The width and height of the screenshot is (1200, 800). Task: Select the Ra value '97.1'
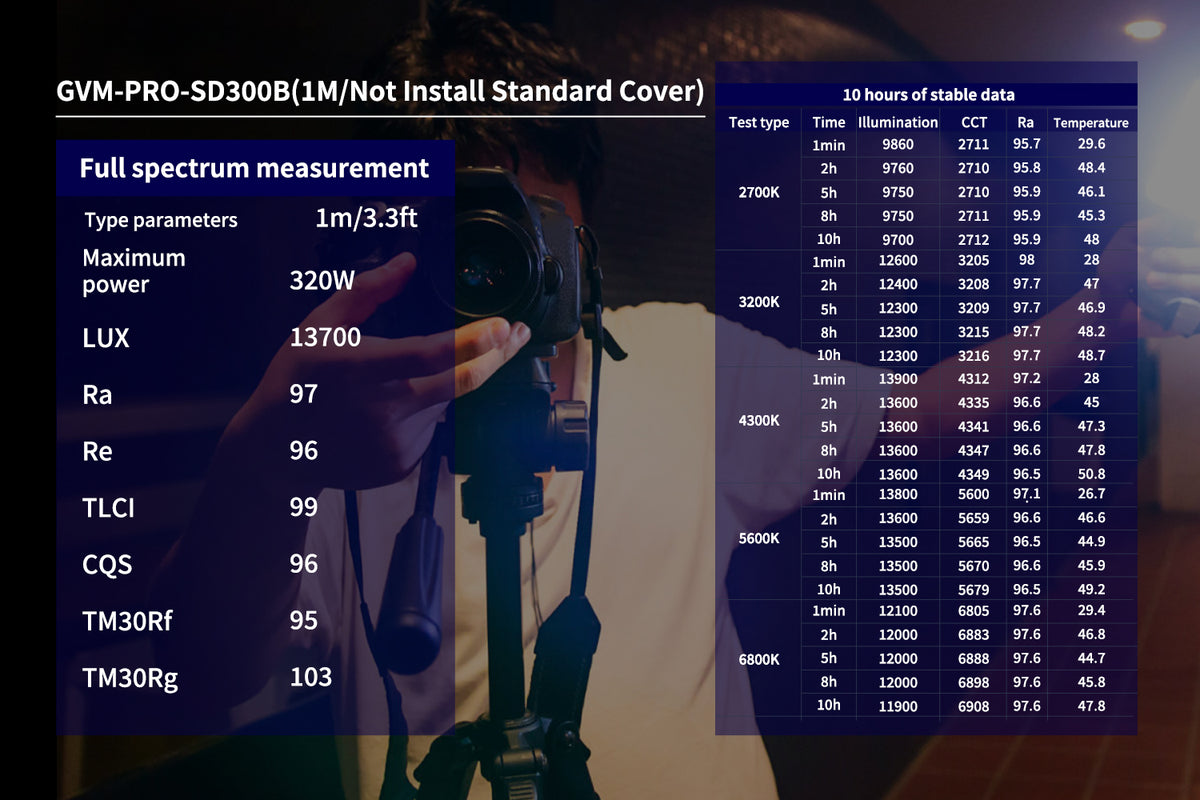1026,495
